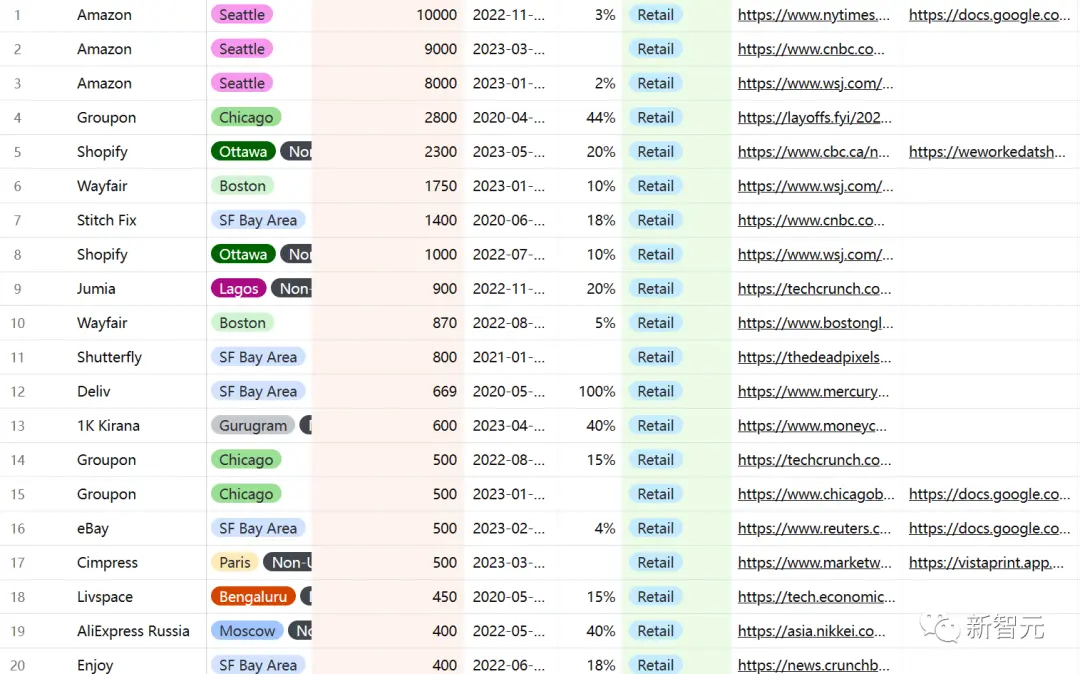Select the Stitch Fix company cell

click(x=107, y=220)
